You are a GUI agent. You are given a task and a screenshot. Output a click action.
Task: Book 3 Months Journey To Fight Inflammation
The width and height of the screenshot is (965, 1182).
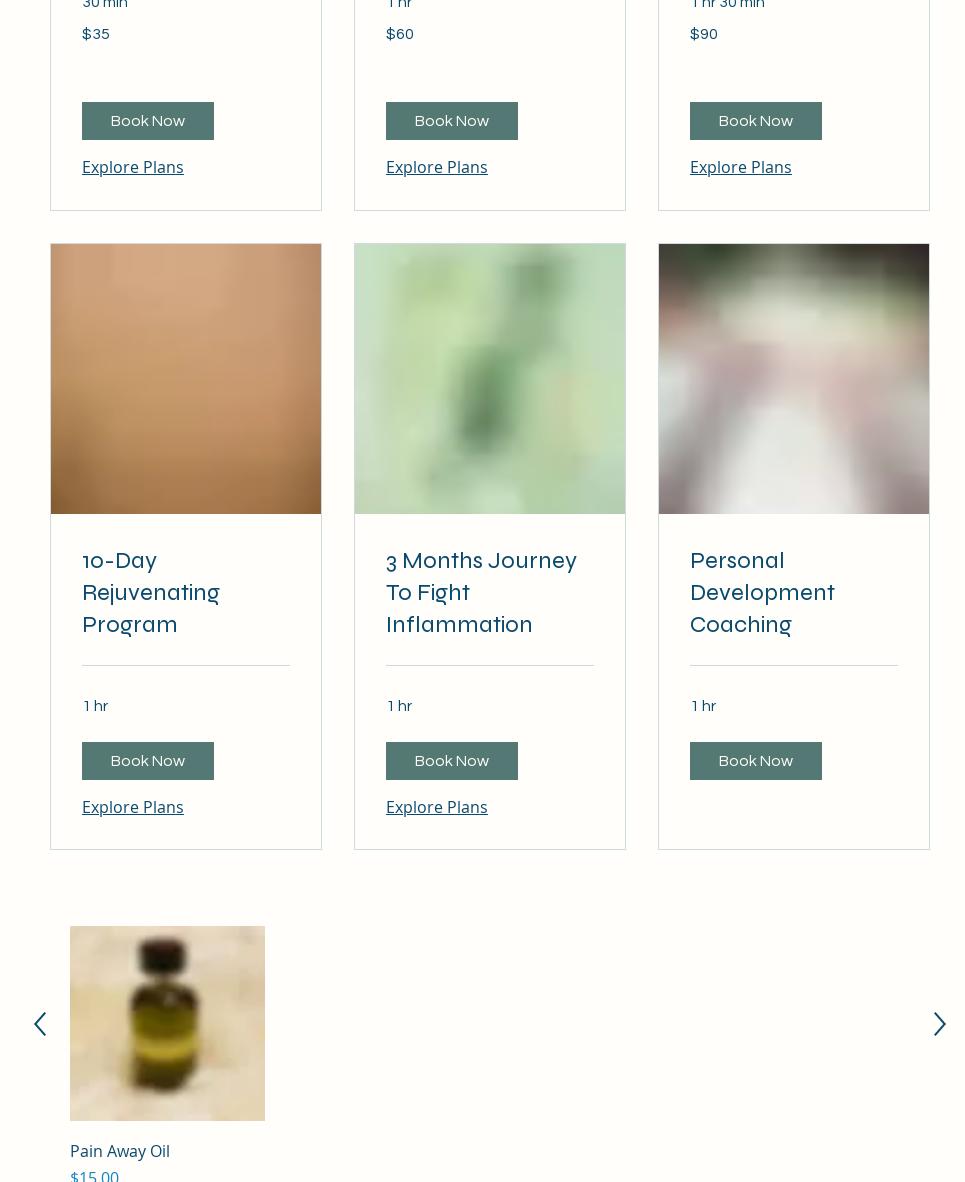452,761
